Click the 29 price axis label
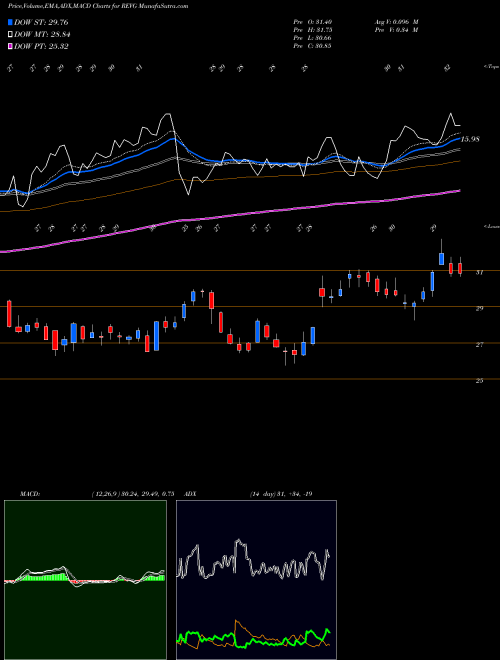This screenshot has height=660, width=500. click(x=479, y=309)
